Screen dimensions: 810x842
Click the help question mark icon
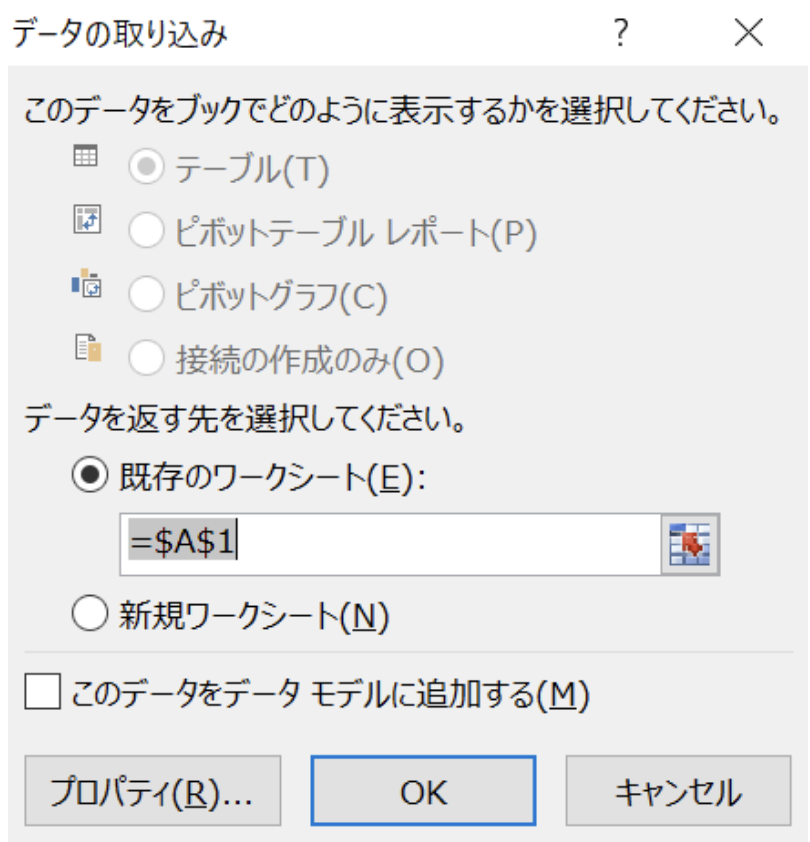(x=621, y=35)
